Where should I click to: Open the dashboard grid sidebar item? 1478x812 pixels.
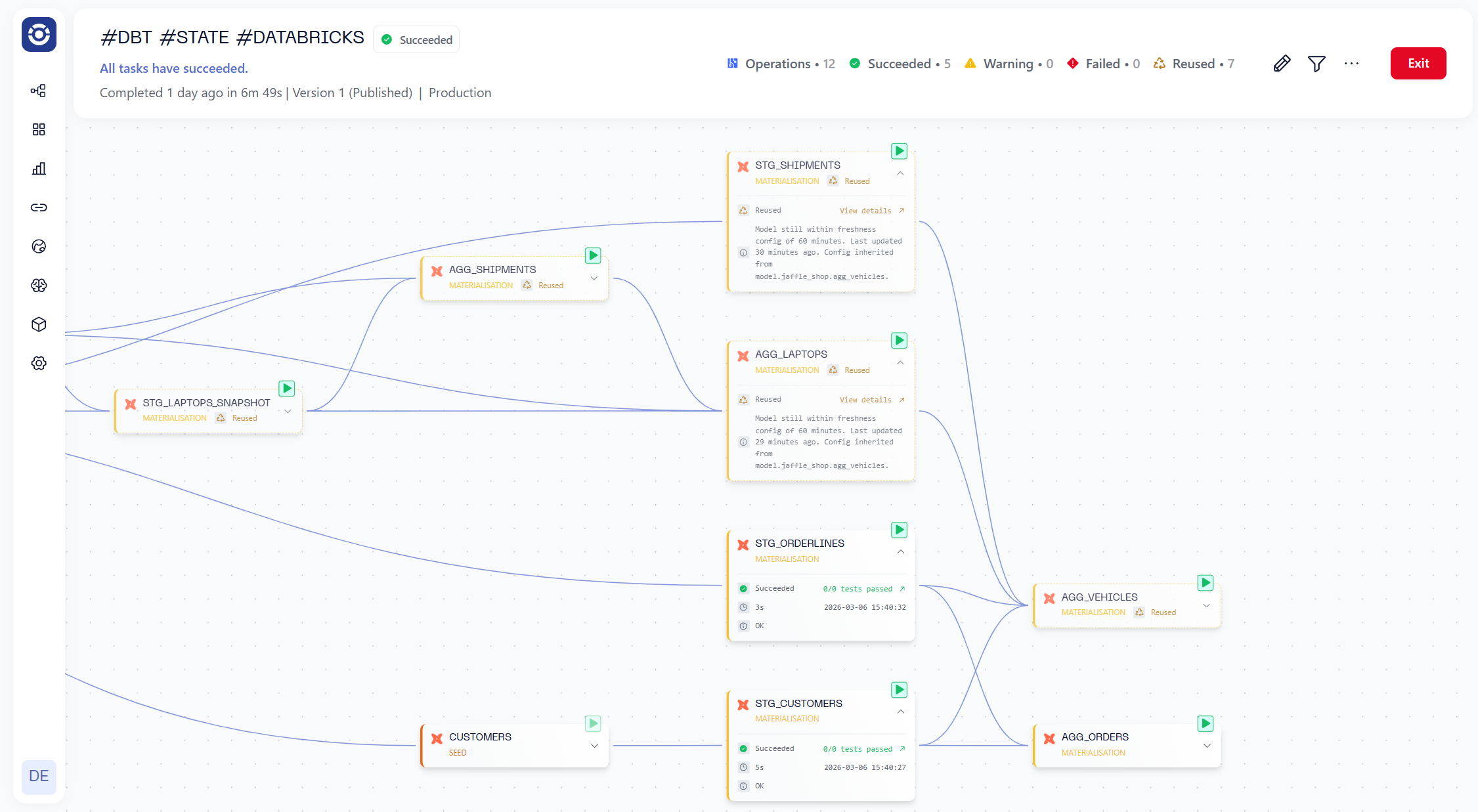(39, 129)
